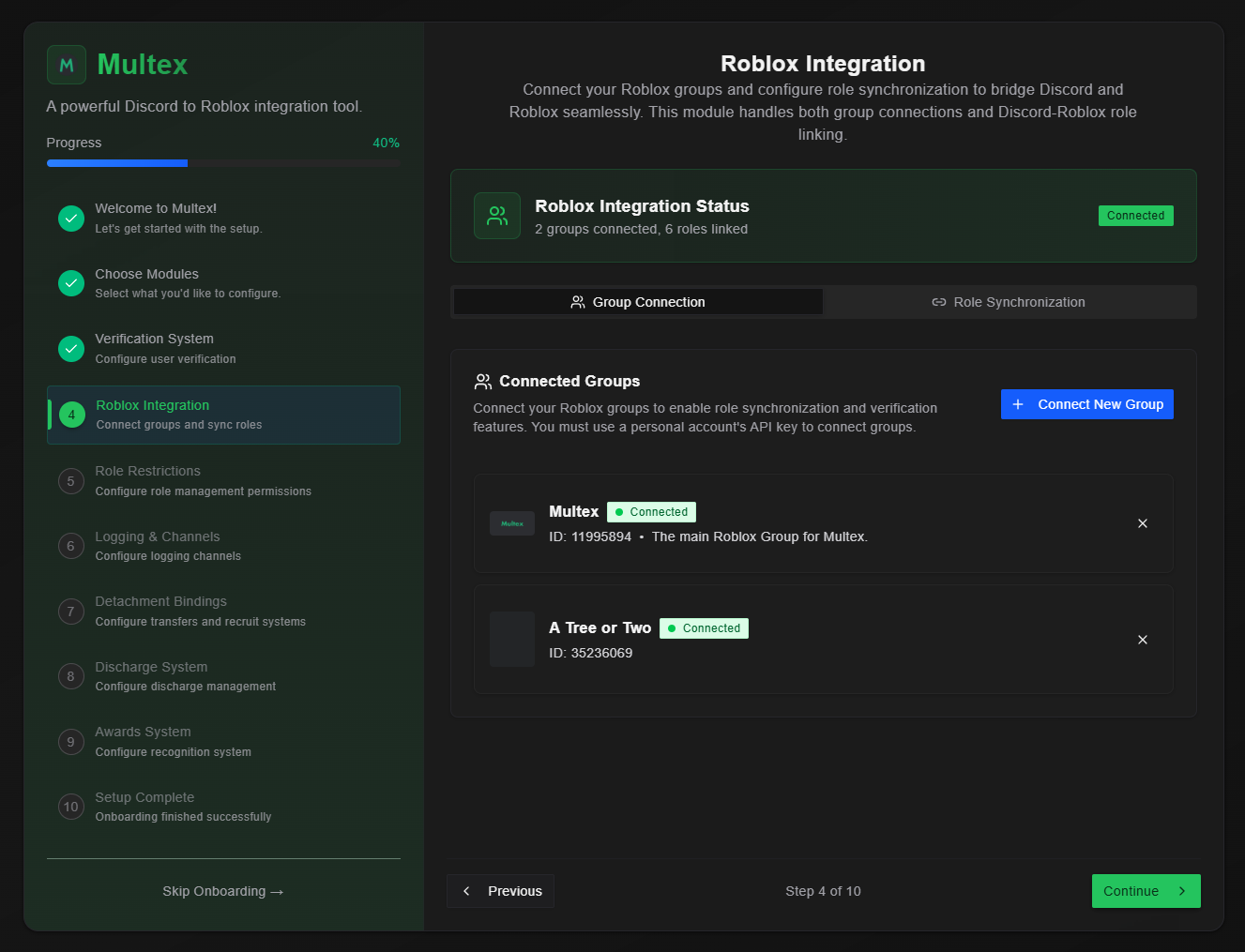Click '2 groups connected, 6 roles linked' text
This screenshot has width=1245, height=952.
click(x=642, y=229)
